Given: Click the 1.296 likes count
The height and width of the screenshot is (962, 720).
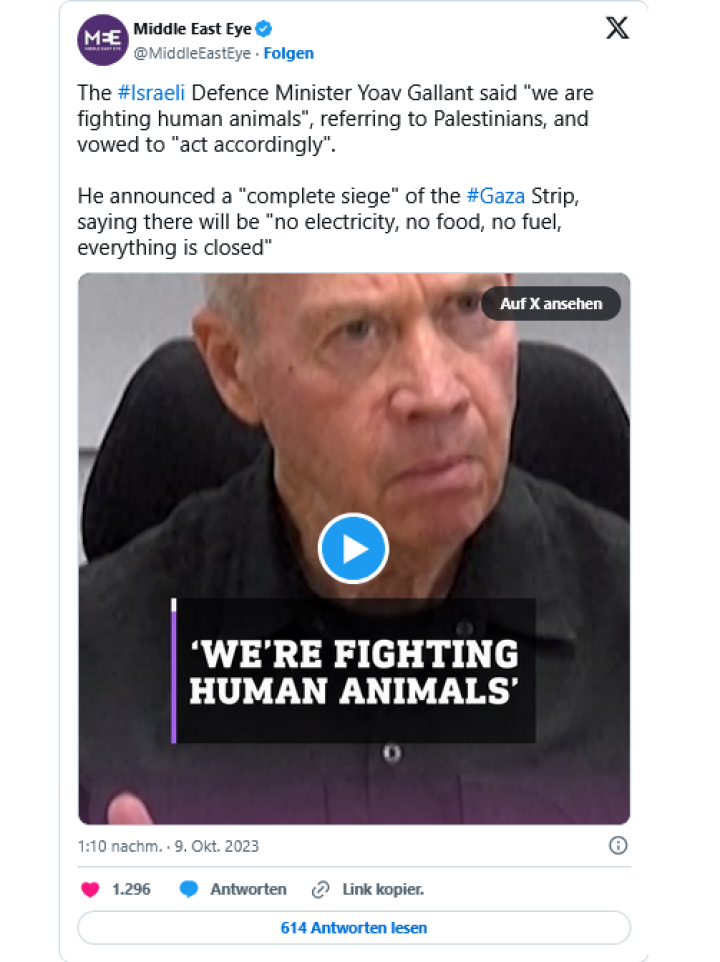Looking at the screenshot, I should pos(131,889).
